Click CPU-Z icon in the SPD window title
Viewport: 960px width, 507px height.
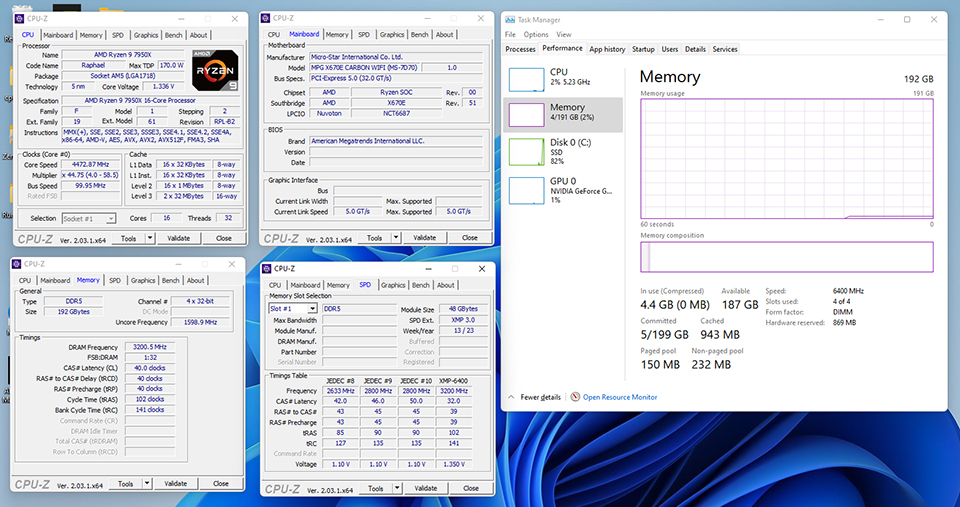pos(267,268)
